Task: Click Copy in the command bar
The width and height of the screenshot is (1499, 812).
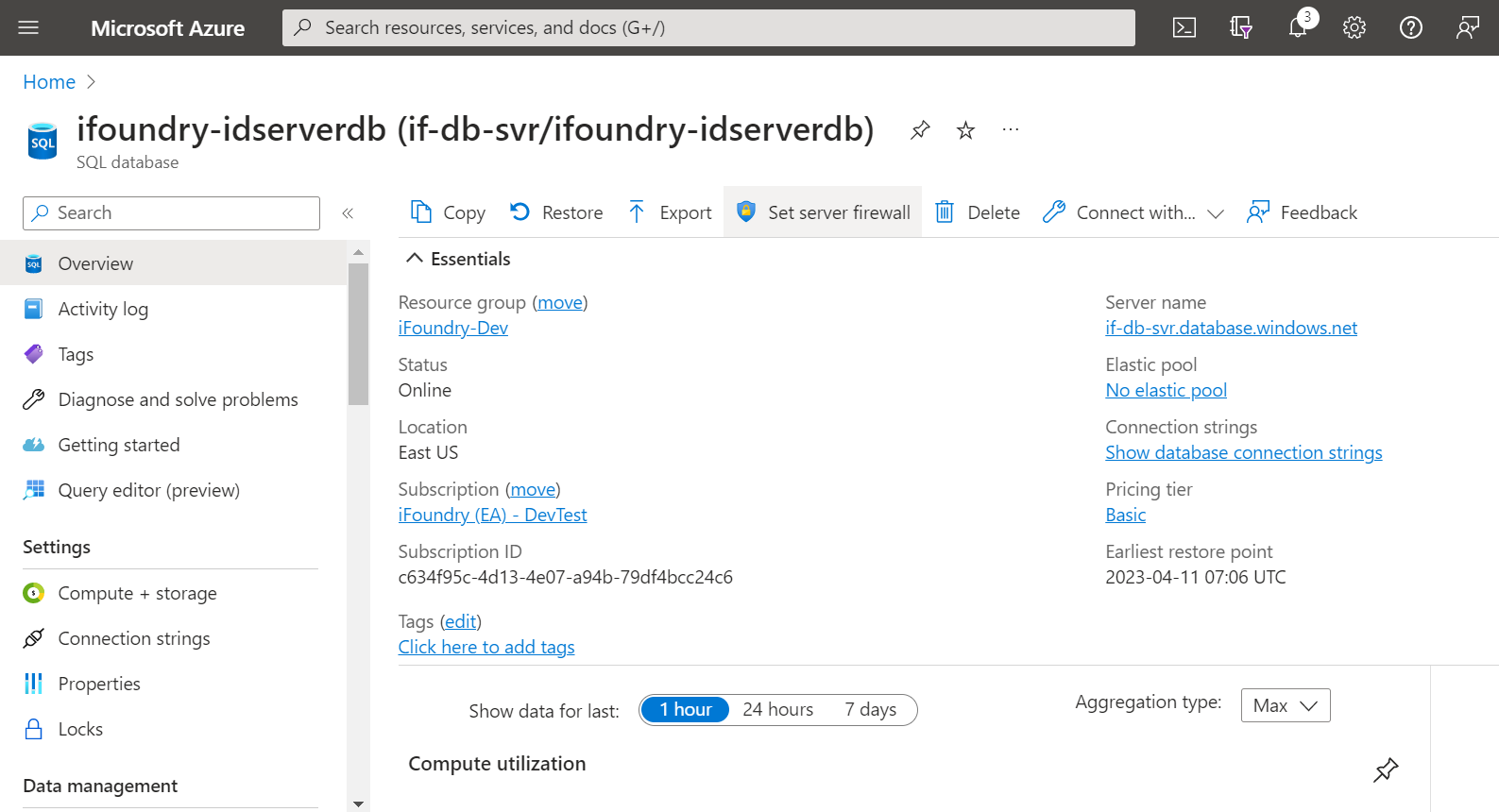Action: pos(448,212)
